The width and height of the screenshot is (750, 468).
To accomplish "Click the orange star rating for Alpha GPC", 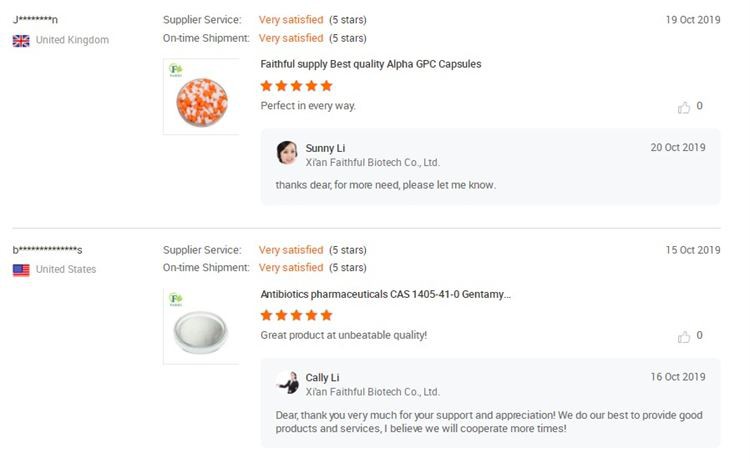I will pos(296,86).
